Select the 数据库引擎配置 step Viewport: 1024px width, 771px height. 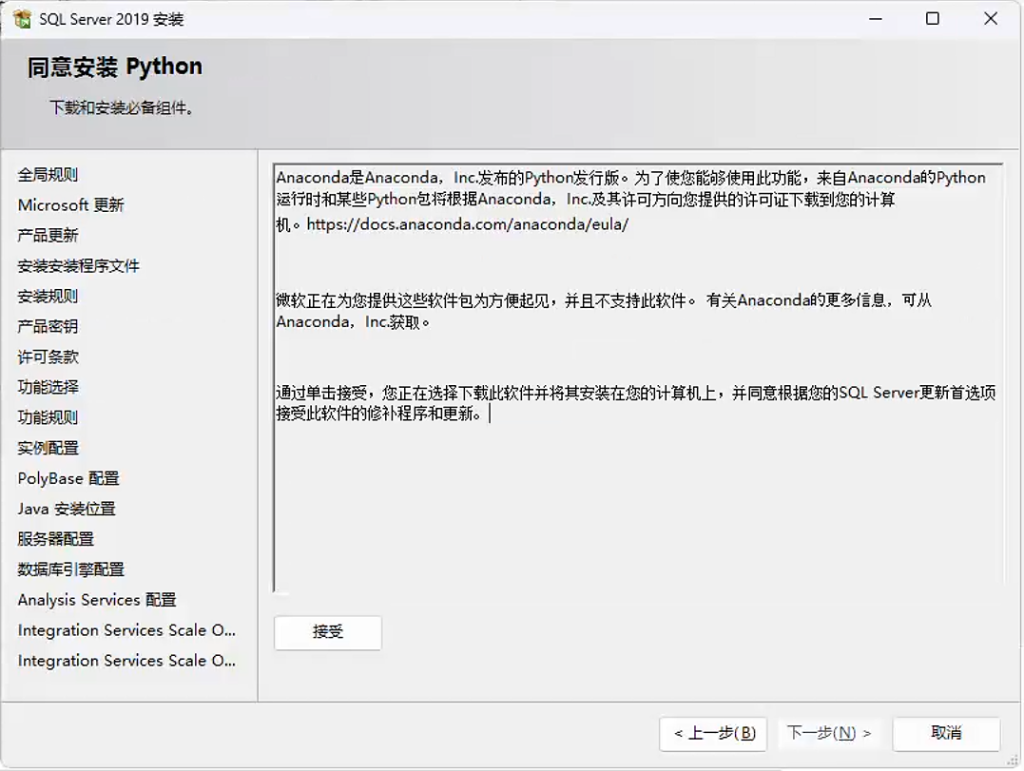(71, 569)
